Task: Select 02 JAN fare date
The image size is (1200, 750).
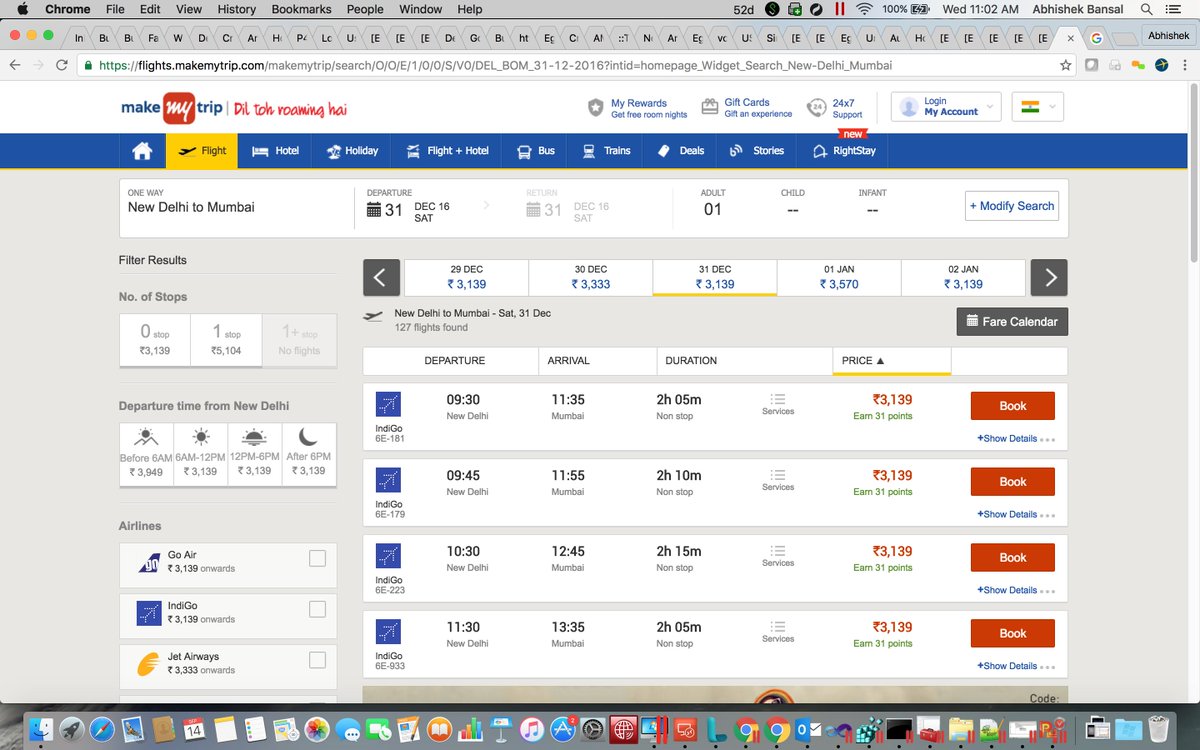Action: [963, 278]
